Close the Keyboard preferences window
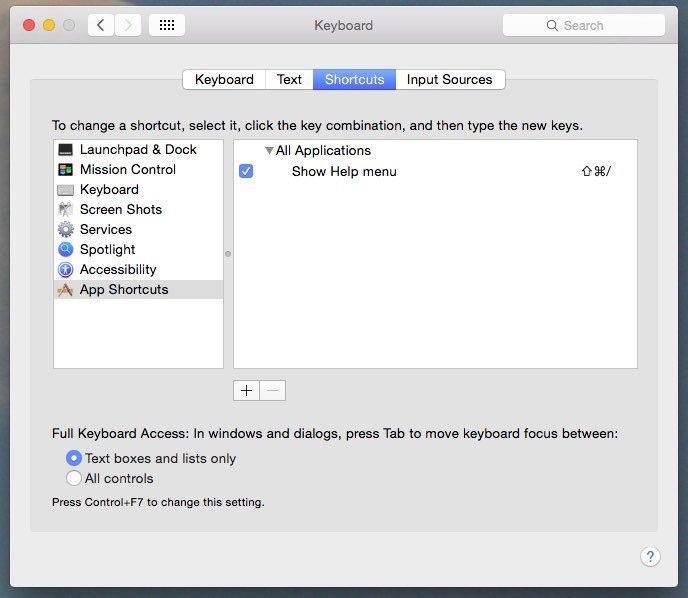This screenshot has width=688, height=598. 29,25
